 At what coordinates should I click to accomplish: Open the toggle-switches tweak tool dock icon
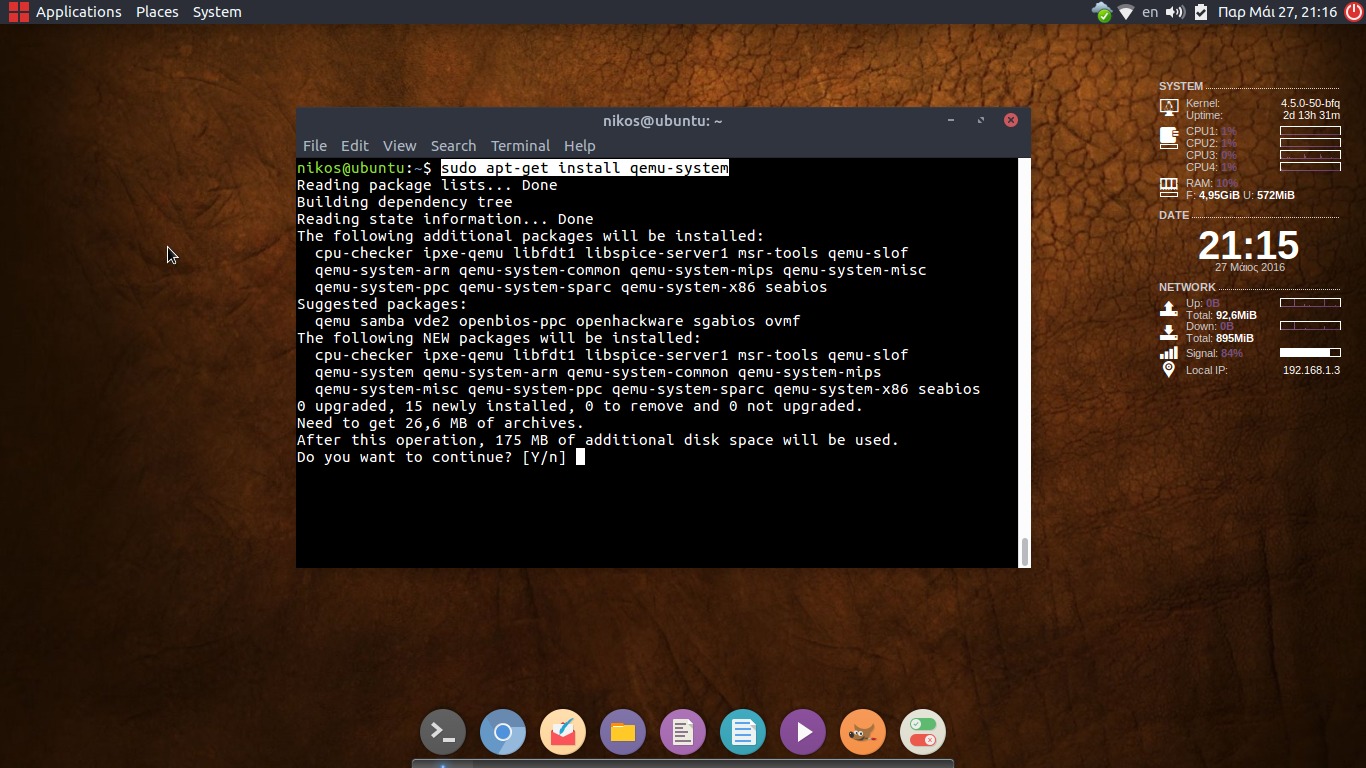coord(923,732)
